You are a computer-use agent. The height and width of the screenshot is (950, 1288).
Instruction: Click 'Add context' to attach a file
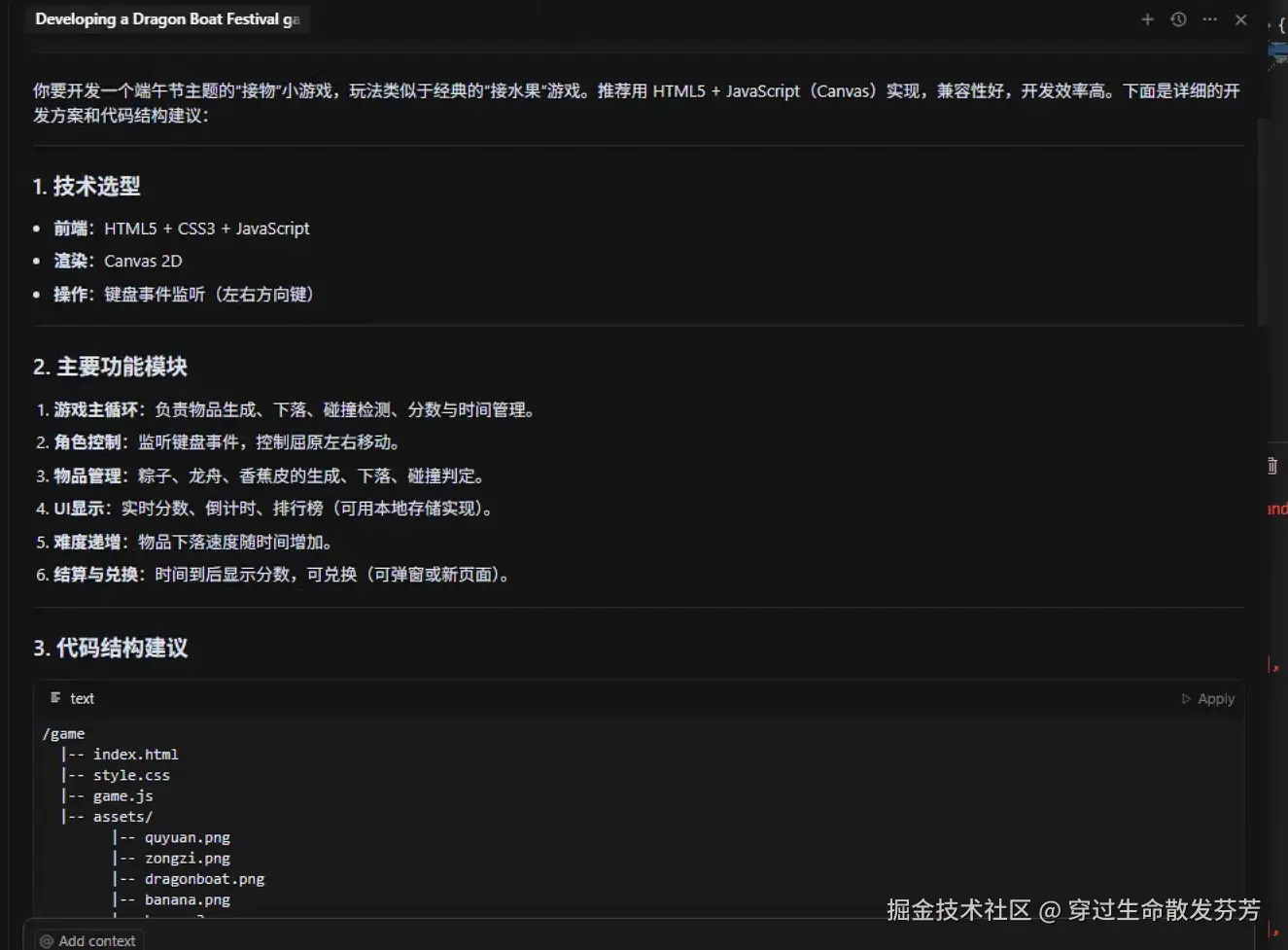click(87, 939)
